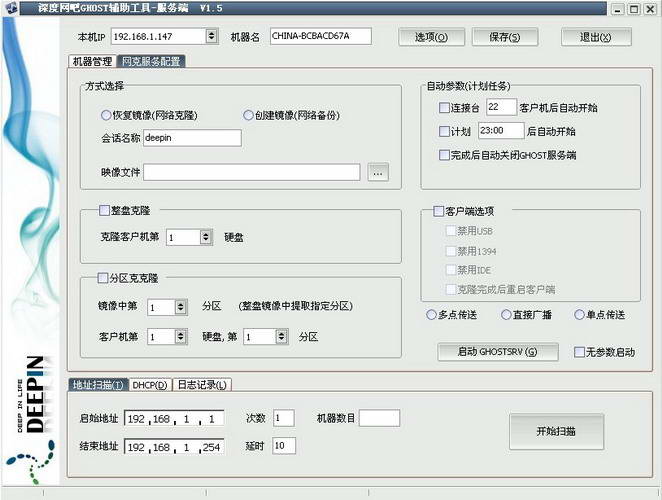662x500 pixels.
Task: Switch to the 机器管理 tab
Action: [x=92, y=62]
